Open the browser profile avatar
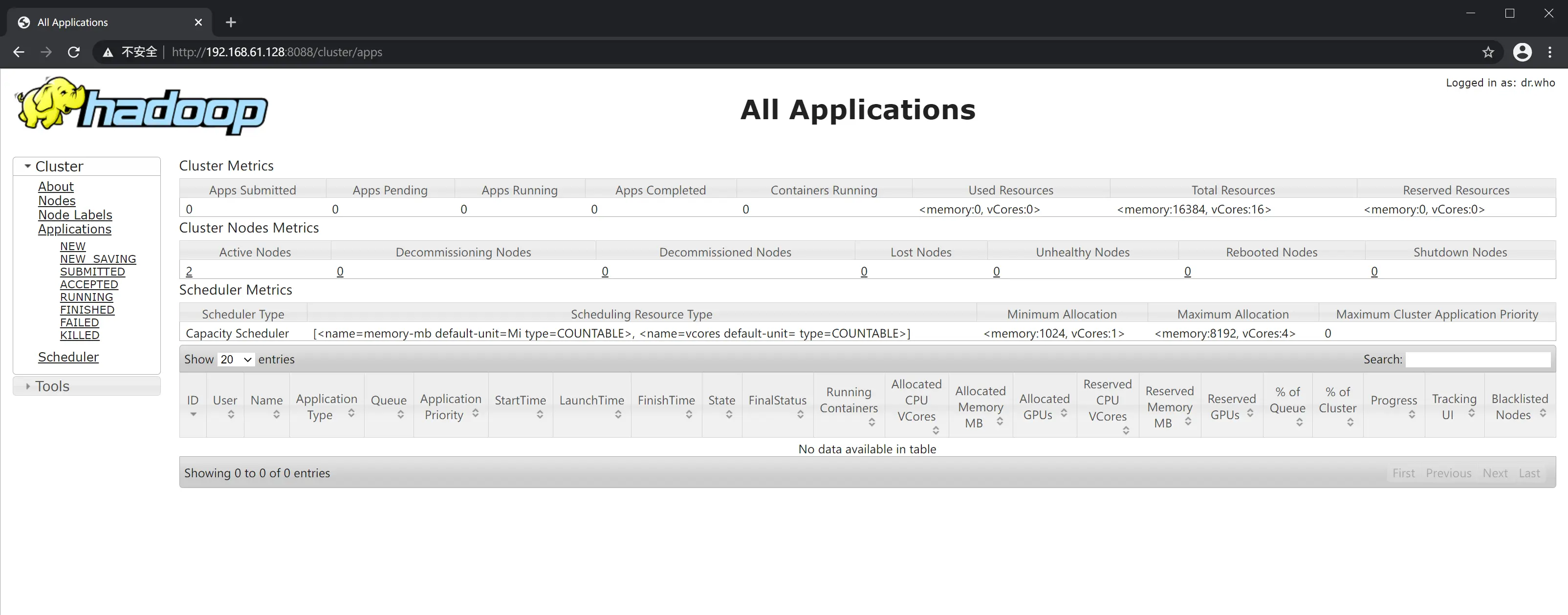Screen dimensions: 1568x615 [x=1523, y=52]
